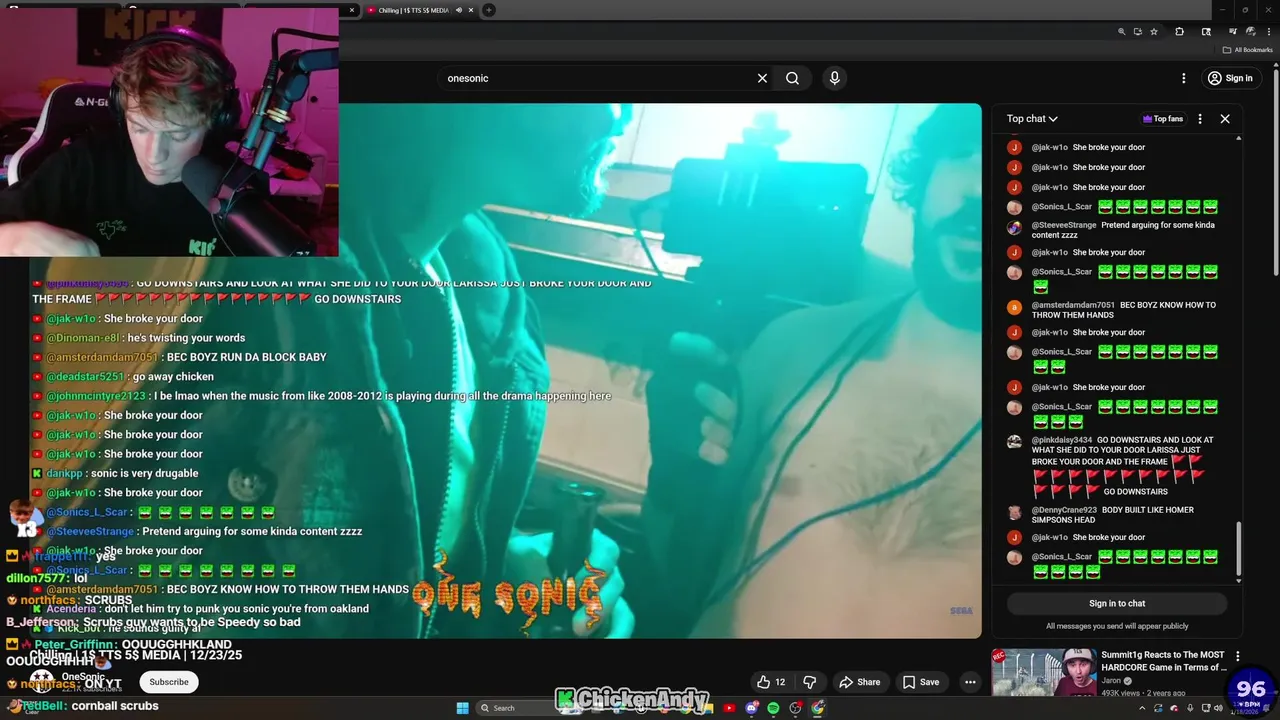Open Chrome from the taskbar

click(818, 708)
